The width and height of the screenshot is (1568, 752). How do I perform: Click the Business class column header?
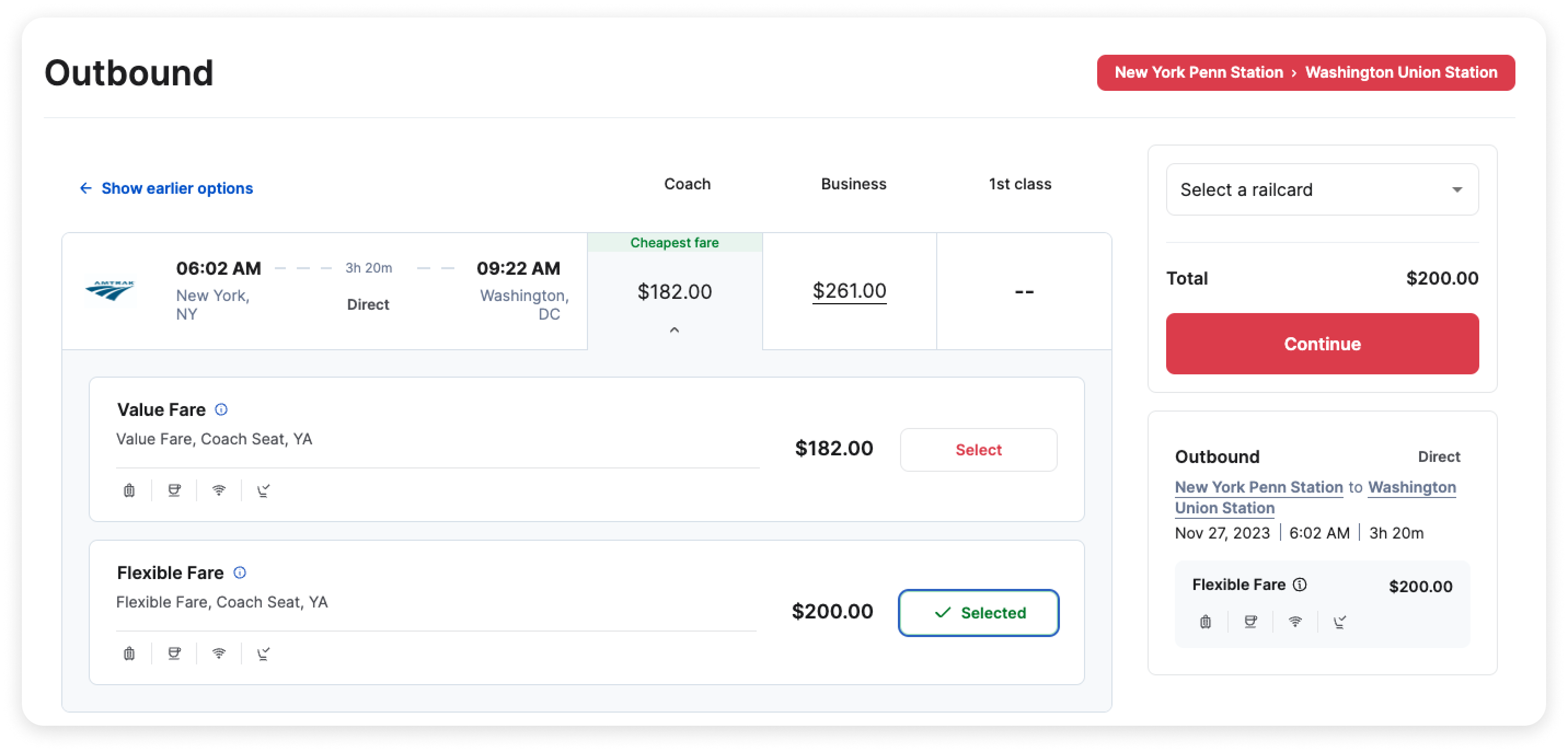point(853,184)
